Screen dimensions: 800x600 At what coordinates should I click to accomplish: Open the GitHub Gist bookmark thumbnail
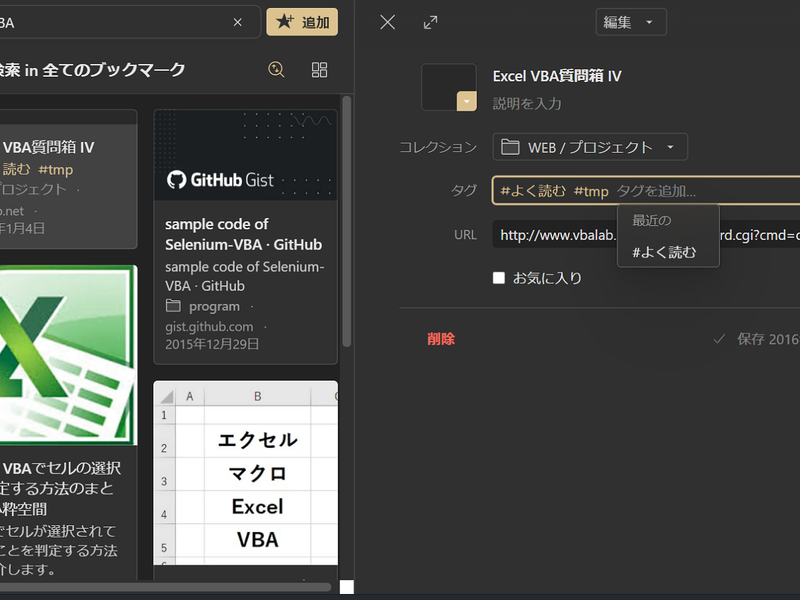coord(245,155)
